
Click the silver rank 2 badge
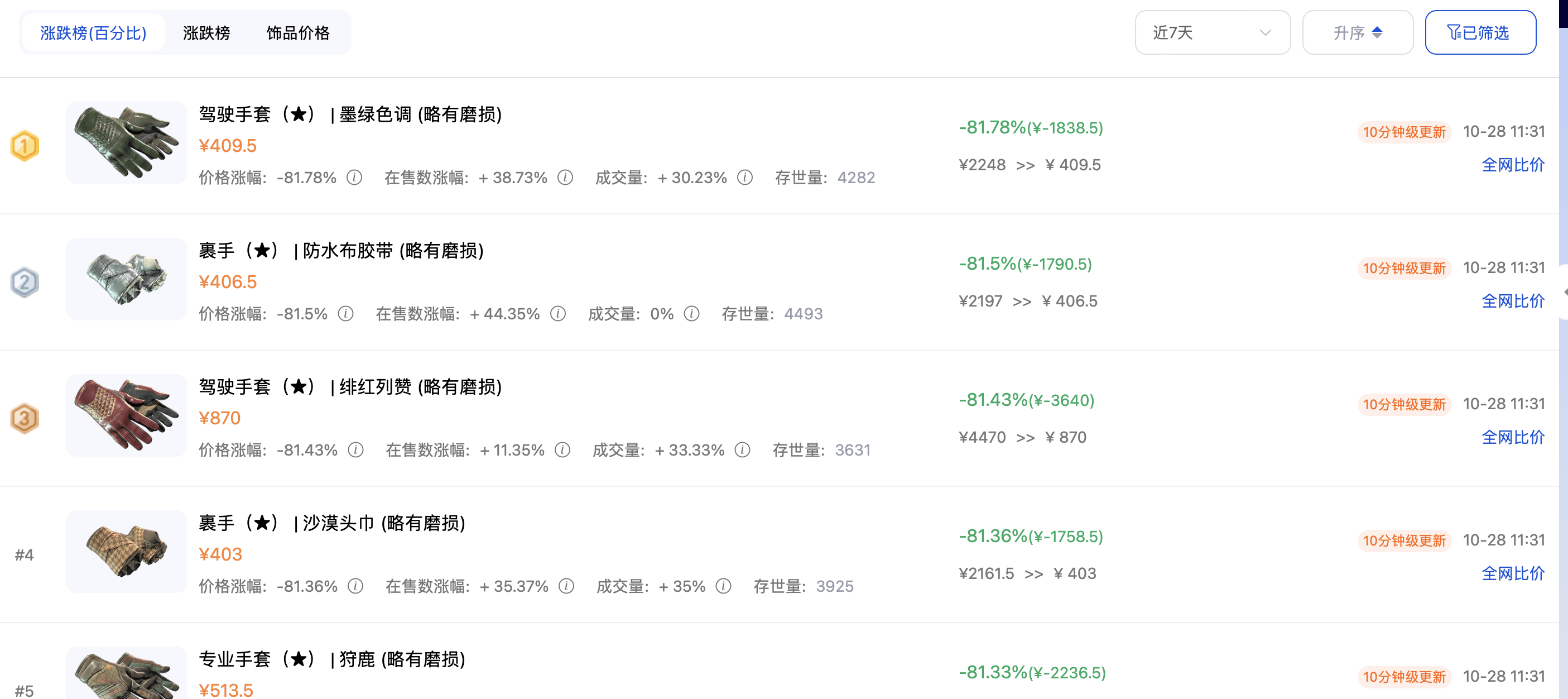click(25, 281)
